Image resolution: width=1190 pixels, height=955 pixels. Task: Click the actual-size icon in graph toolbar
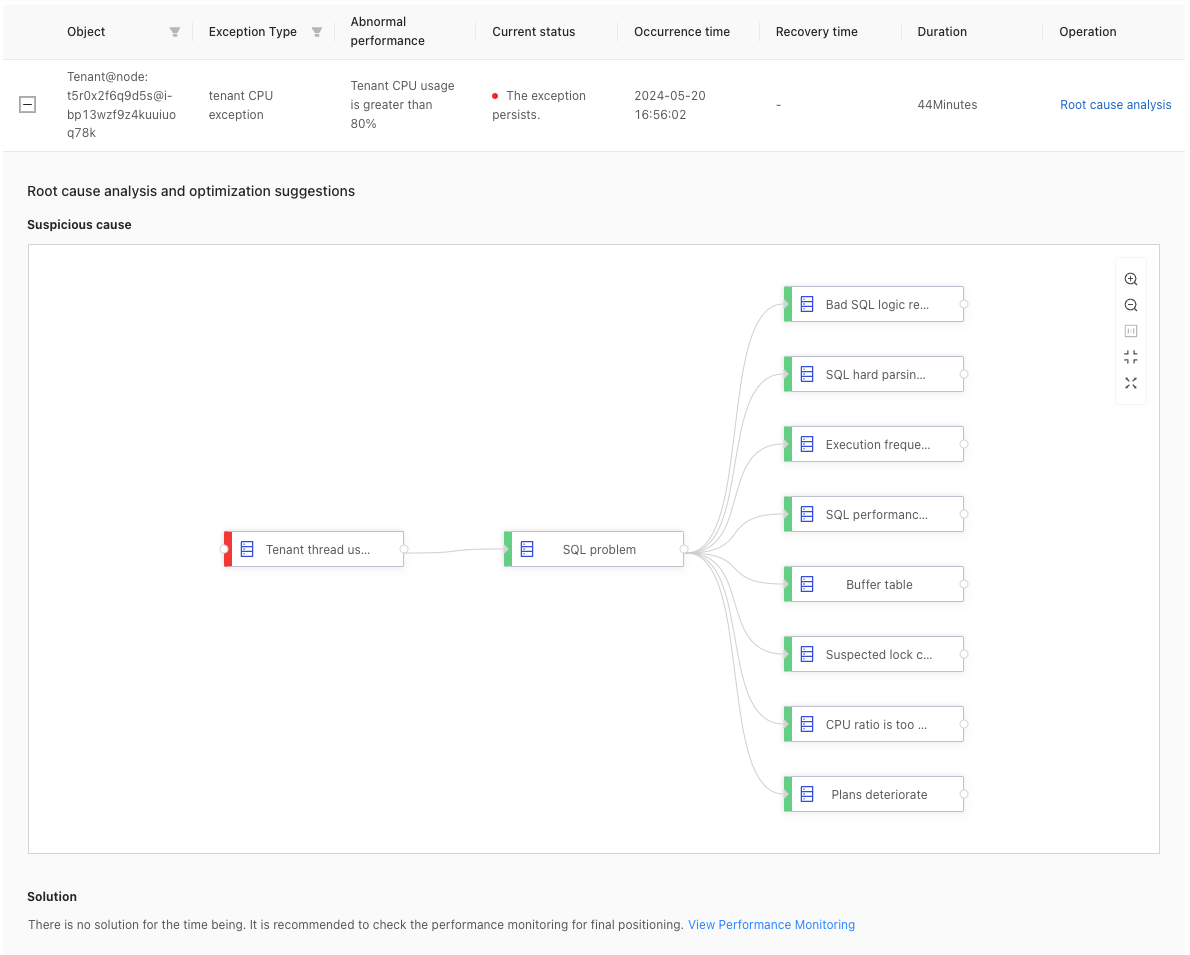pyautogui.click(x=1130, y=331)
